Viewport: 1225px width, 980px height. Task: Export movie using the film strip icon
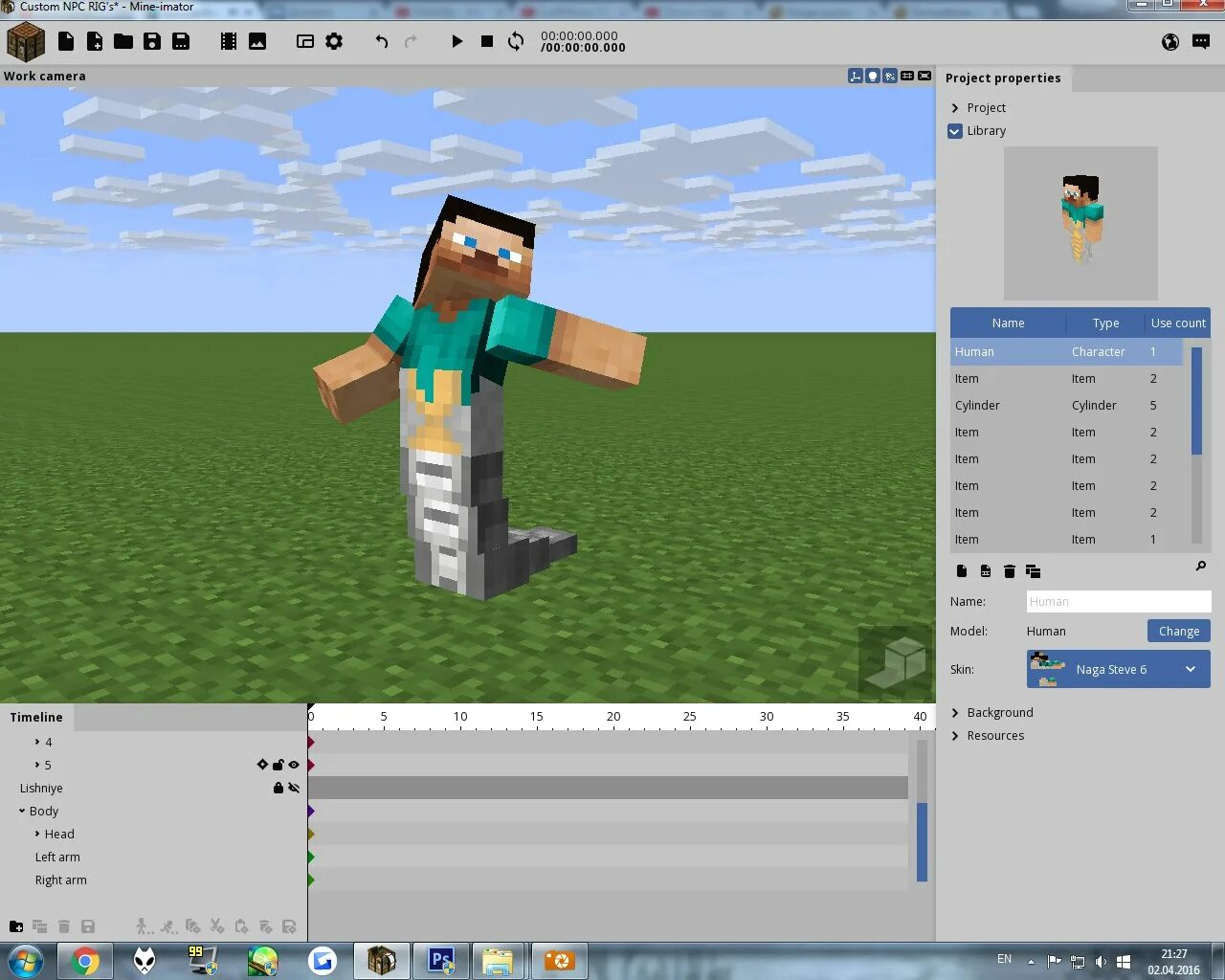click(229, 41)
